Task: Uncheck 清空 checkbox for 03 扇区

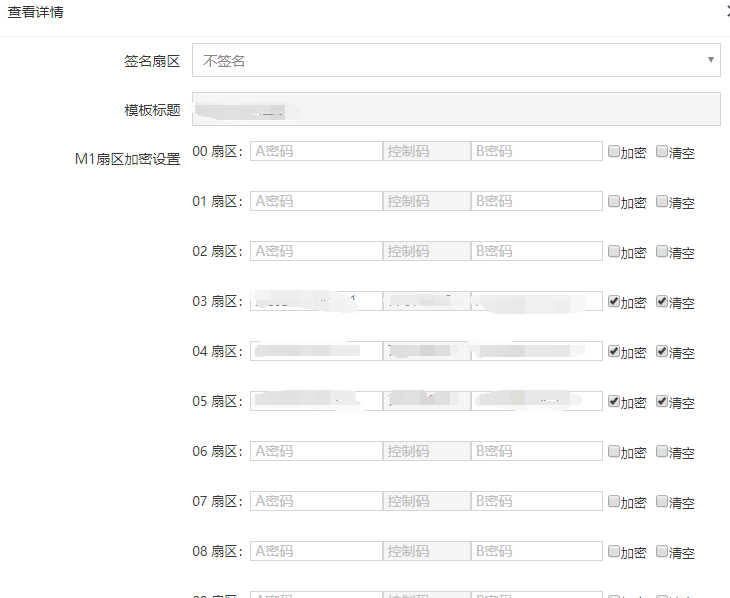Action: click(x=662, y=302)
